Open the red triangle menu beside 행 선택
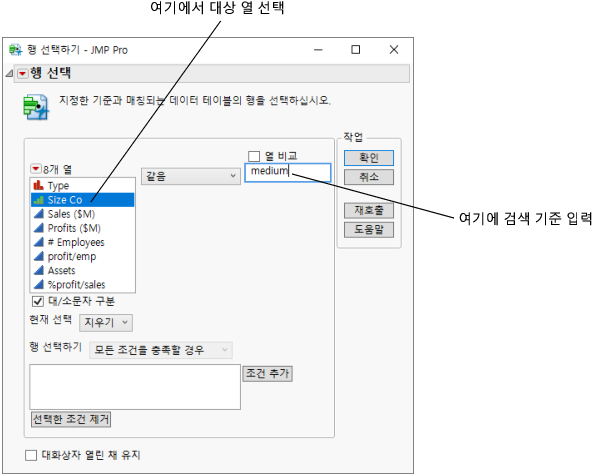 23,73
